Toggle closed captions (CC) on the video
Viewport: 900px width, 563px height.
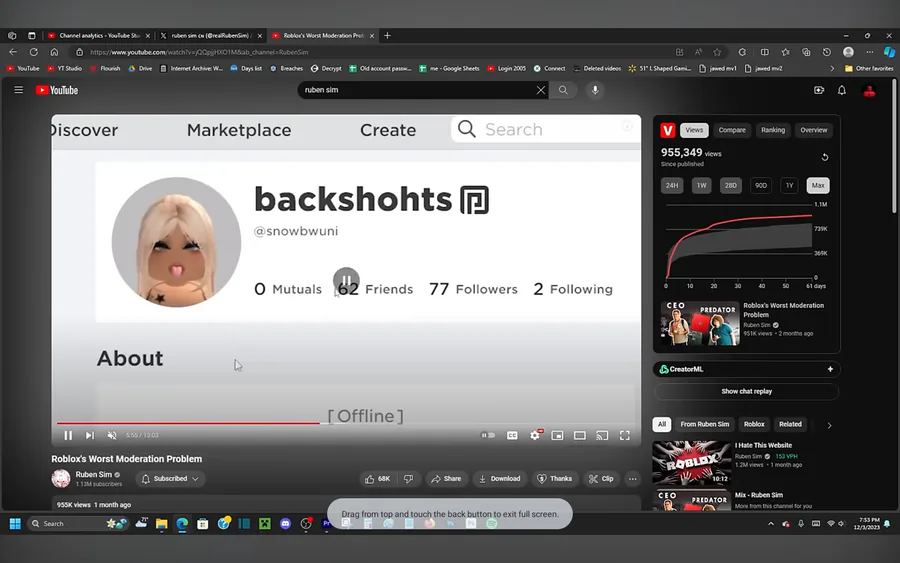512,436
